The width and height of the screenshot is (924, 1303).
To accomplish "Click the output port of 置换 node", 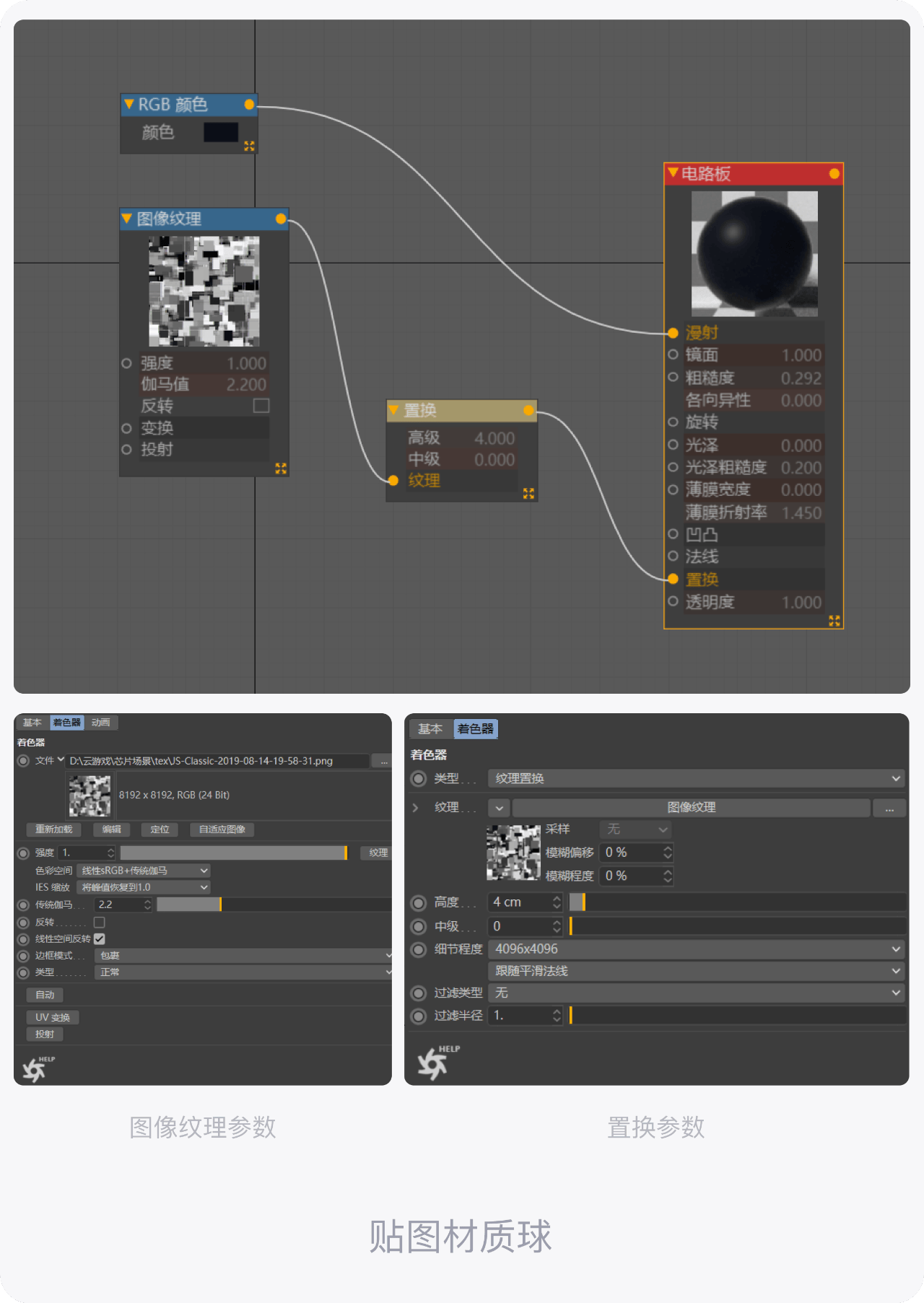I will [528, 410].
